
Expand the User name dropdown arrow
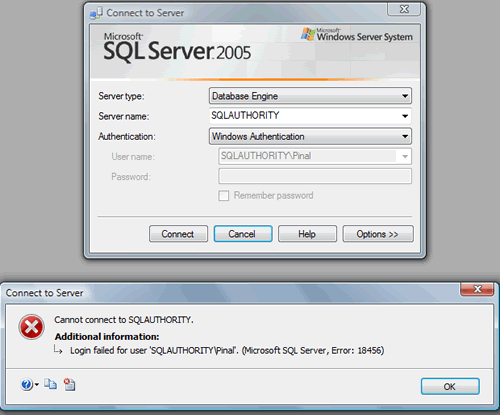[405, 156]
